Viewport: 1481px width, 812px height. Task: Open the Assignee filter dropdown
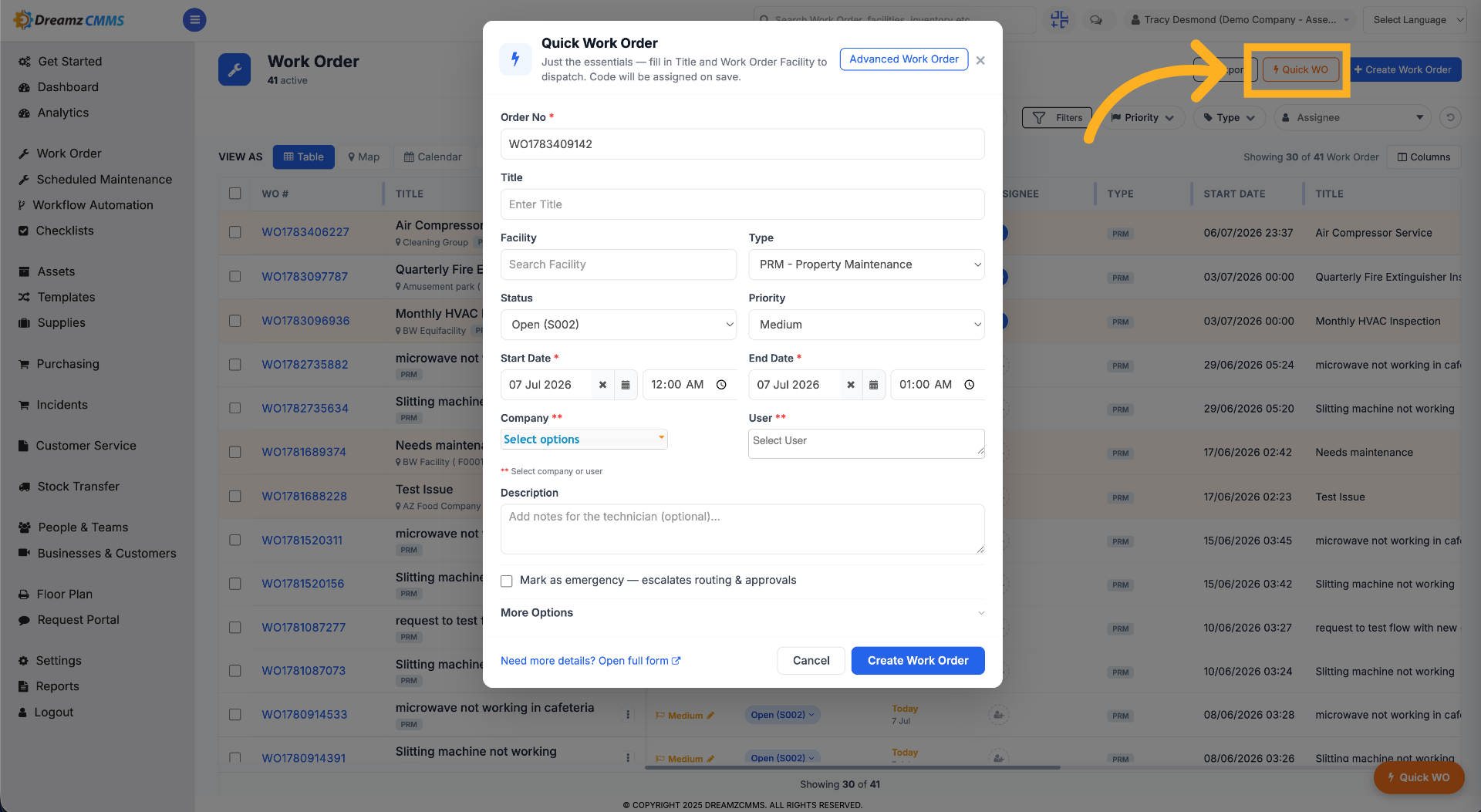click(1352, 117)
